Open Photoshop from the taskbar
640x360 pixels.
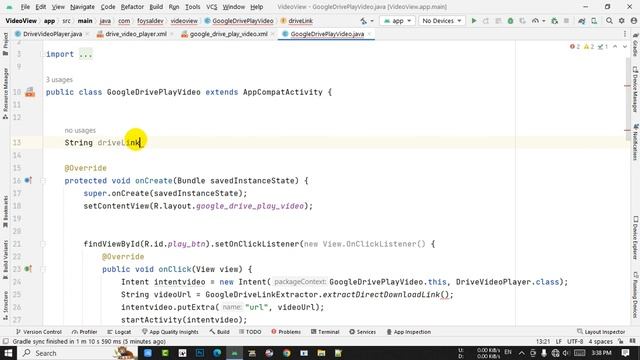tap(200, 353)
